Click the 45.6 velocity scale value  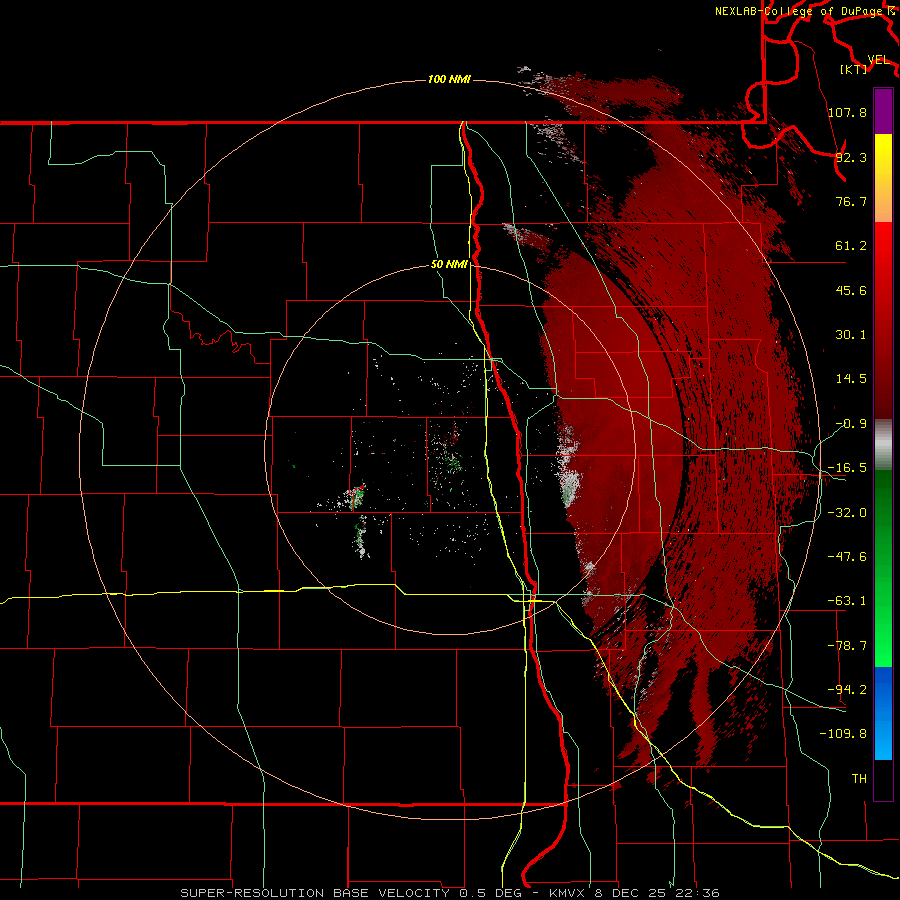[x=851, y=290]
